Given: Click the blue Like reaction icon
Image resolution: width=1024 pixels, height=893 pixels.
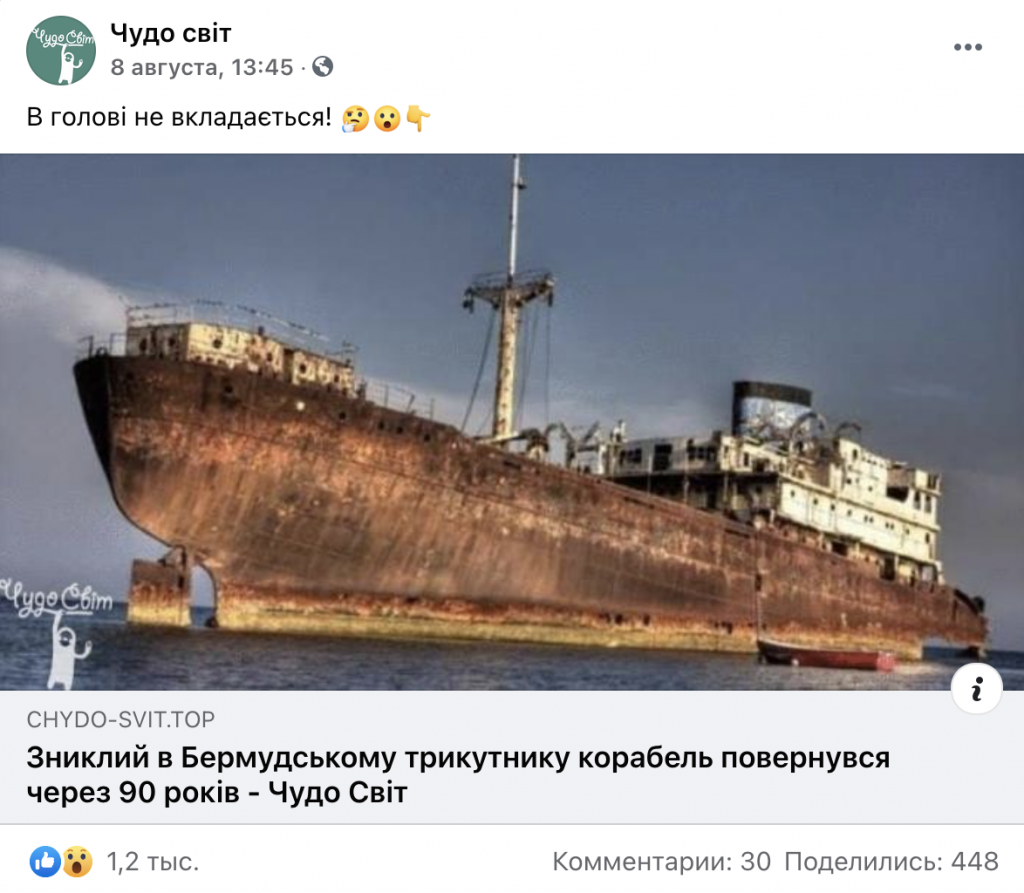Looking at the screenshot, I should click(x=45, y=862).
